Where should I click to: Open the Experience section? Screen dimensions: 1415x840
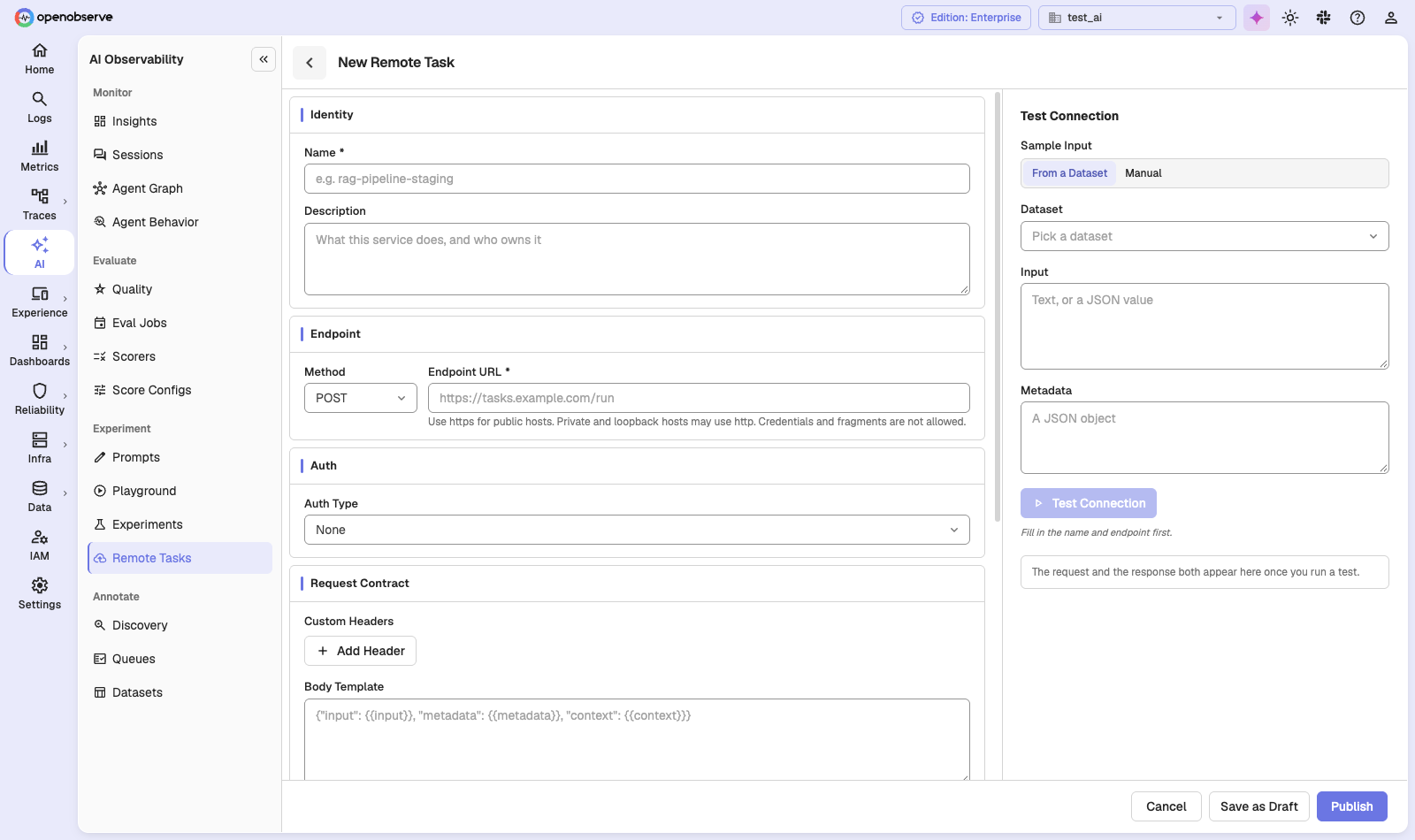pyautogui.click(x=39, y=302)
